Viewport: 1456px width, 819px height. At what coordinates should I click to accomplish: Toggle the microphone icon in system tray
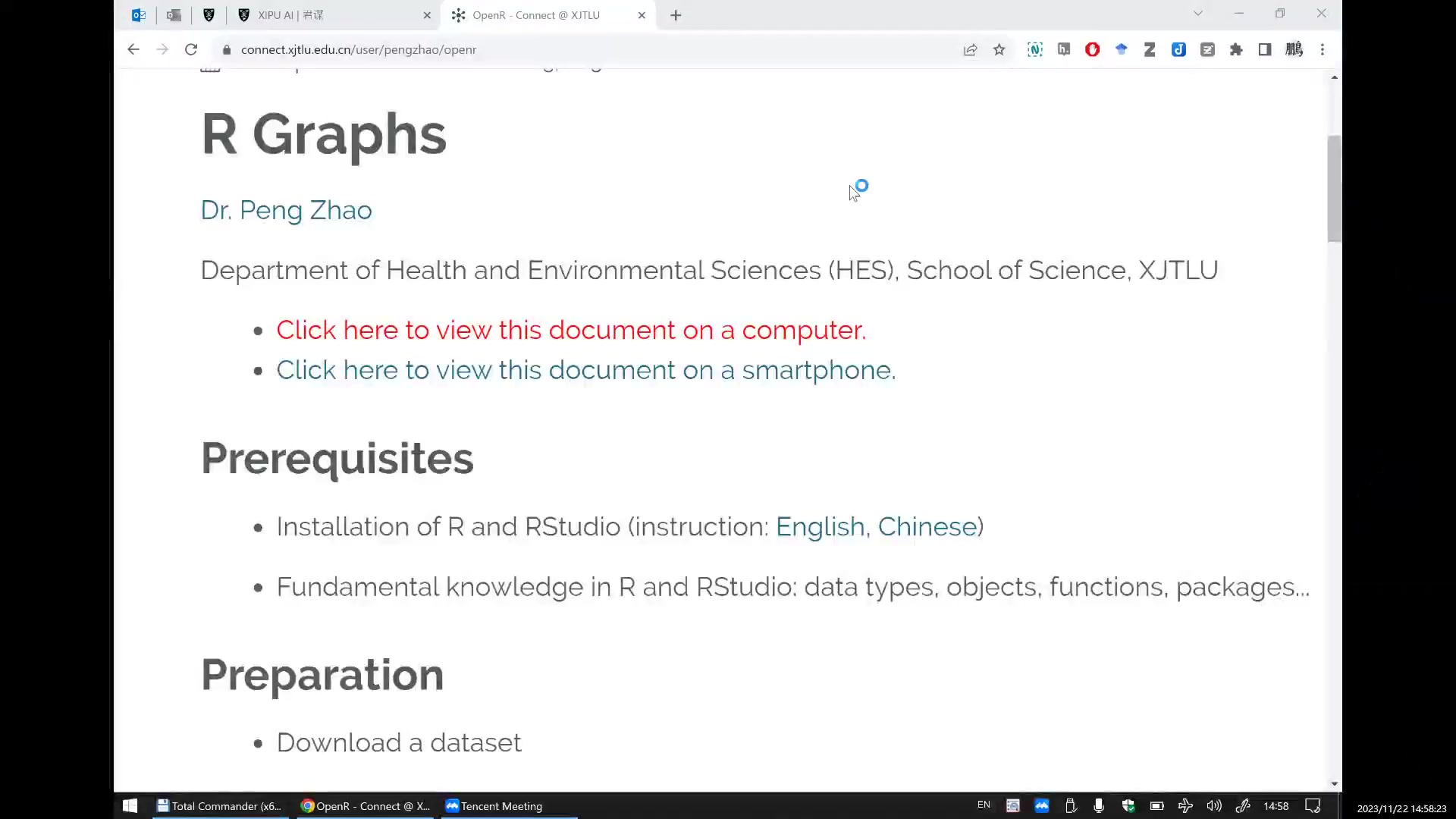click(1099, 806)
